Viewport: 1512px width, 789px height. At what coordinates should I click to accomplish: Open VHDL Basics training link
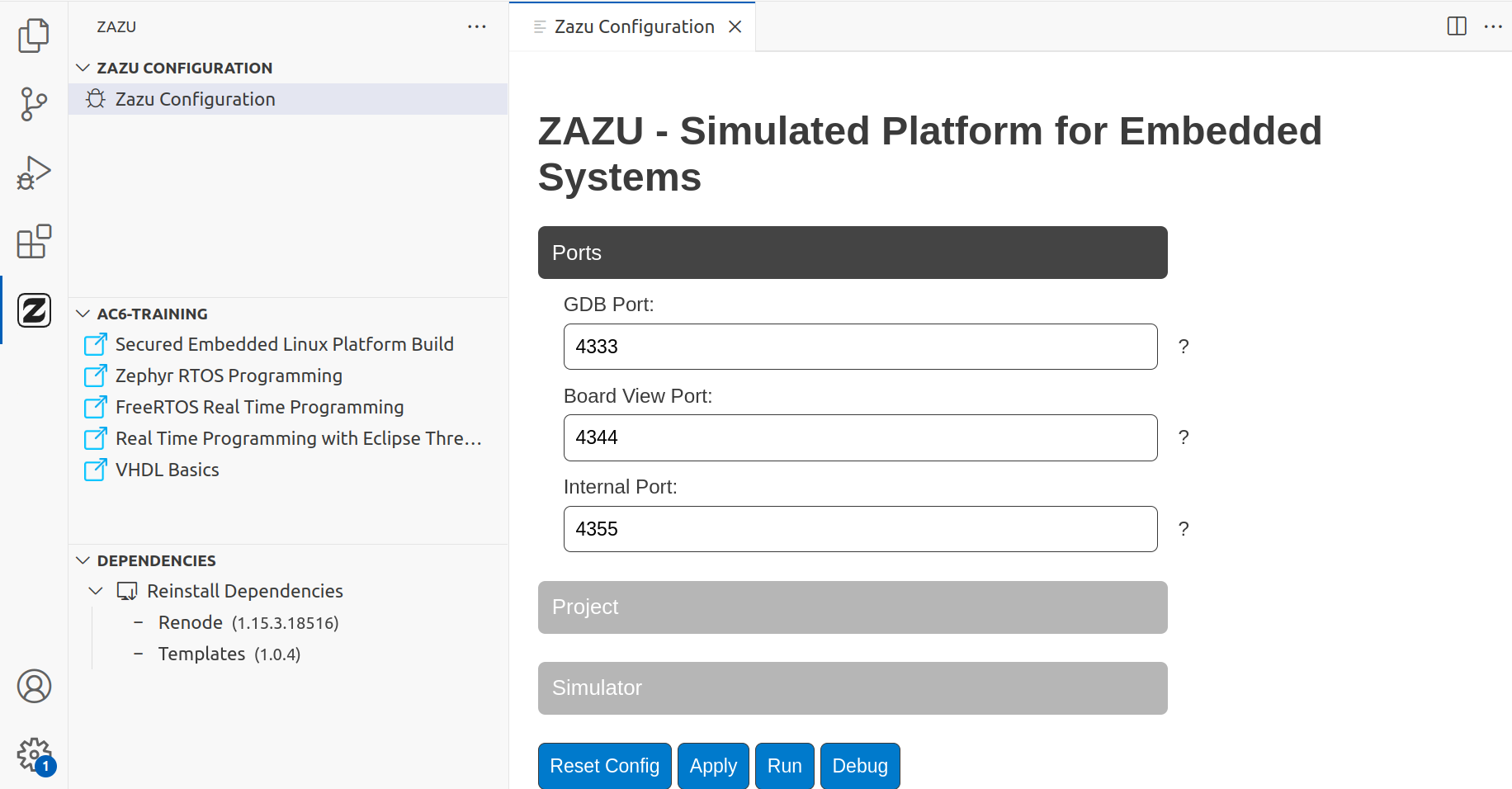167,470
